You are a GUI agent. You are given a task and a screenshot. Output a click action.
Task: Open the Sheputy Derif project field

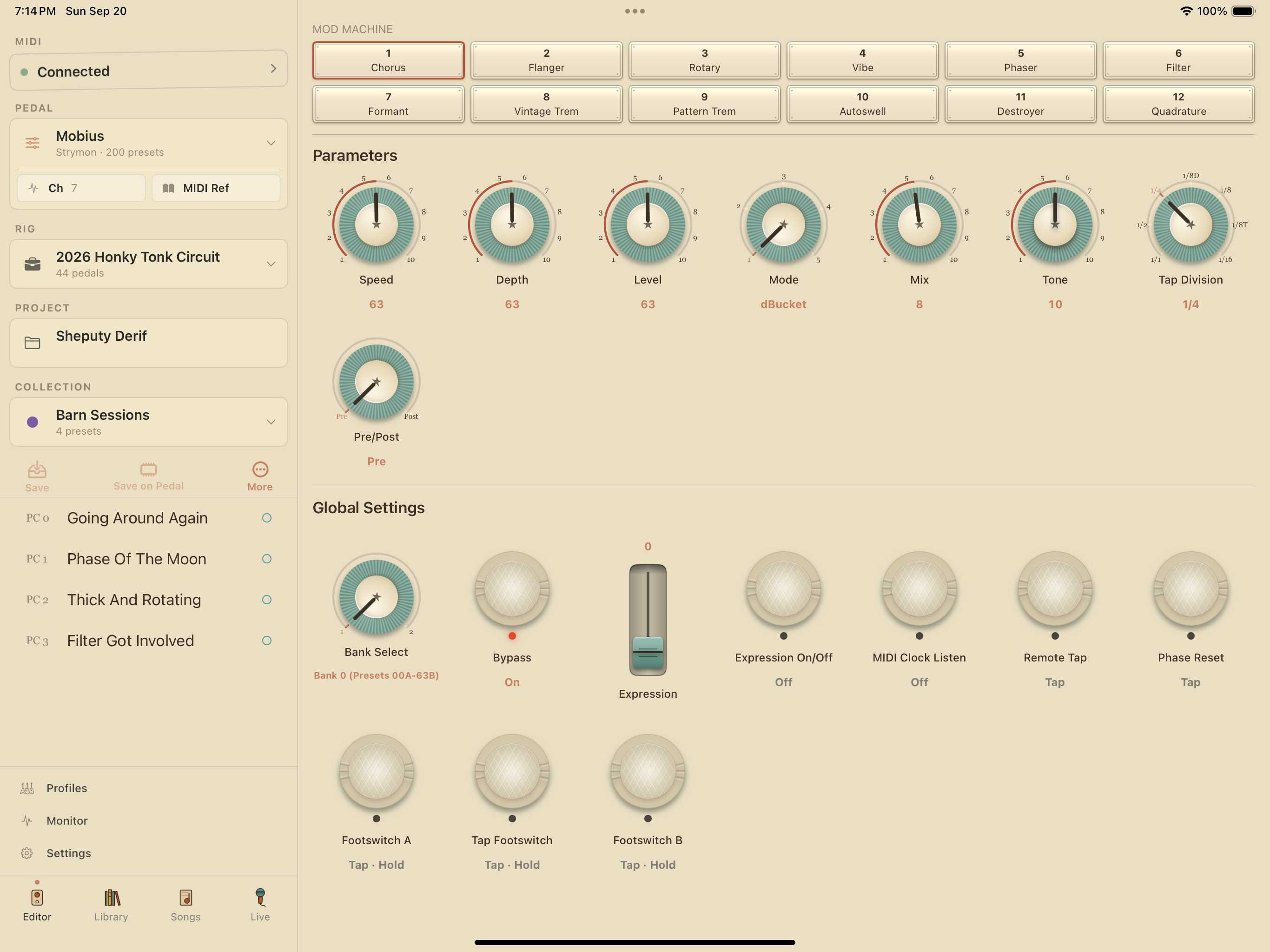click(149, 343)
